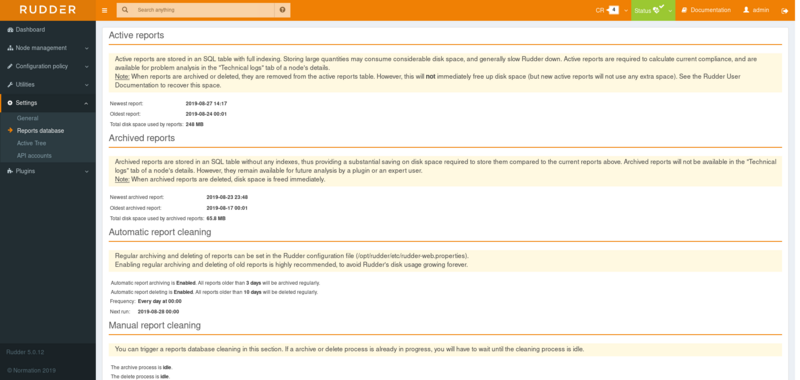This screenshot has height=380, width=800.
Task: Click the Documentation book icon
Action: click(685, 10)
